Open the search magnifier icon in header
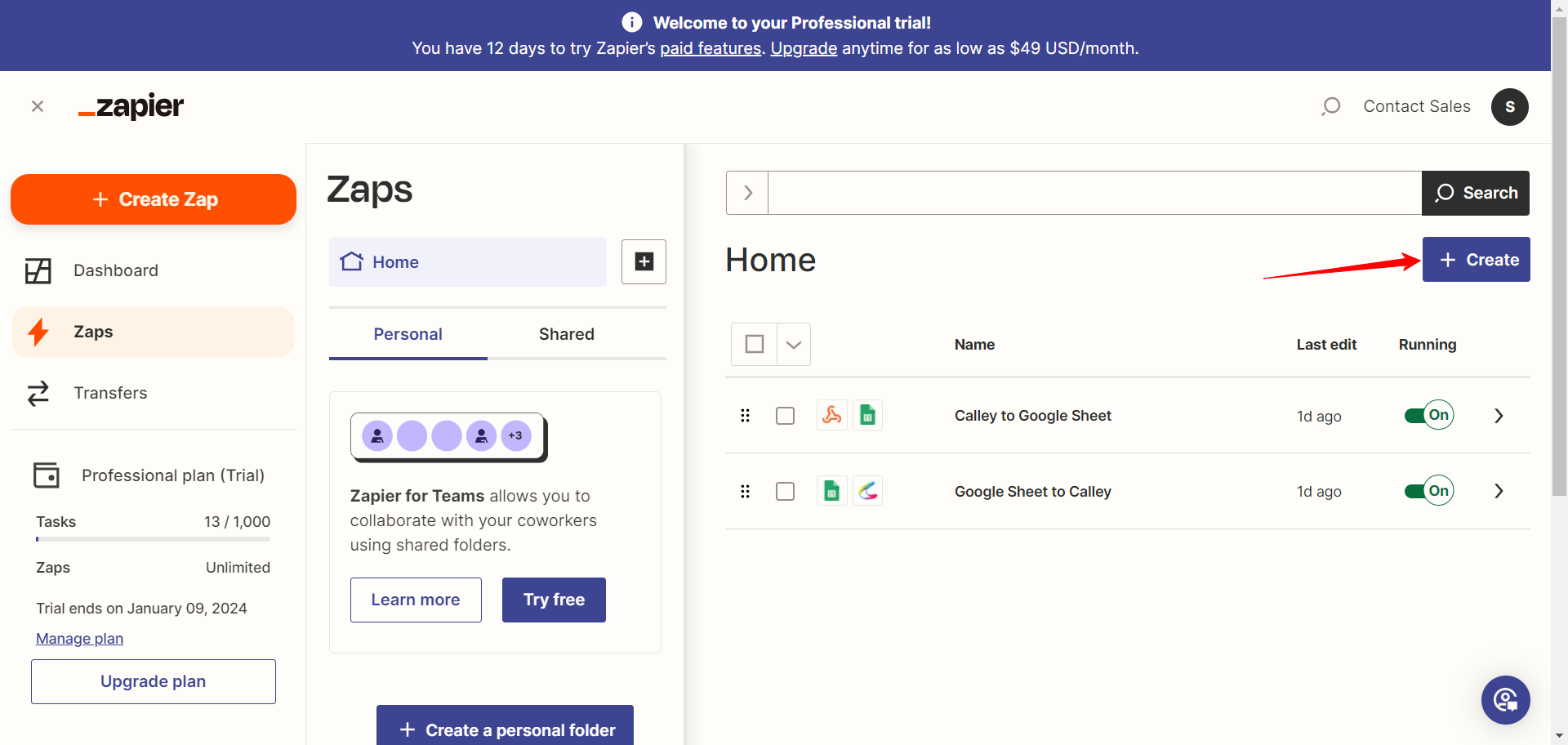 coord(1331,106)
